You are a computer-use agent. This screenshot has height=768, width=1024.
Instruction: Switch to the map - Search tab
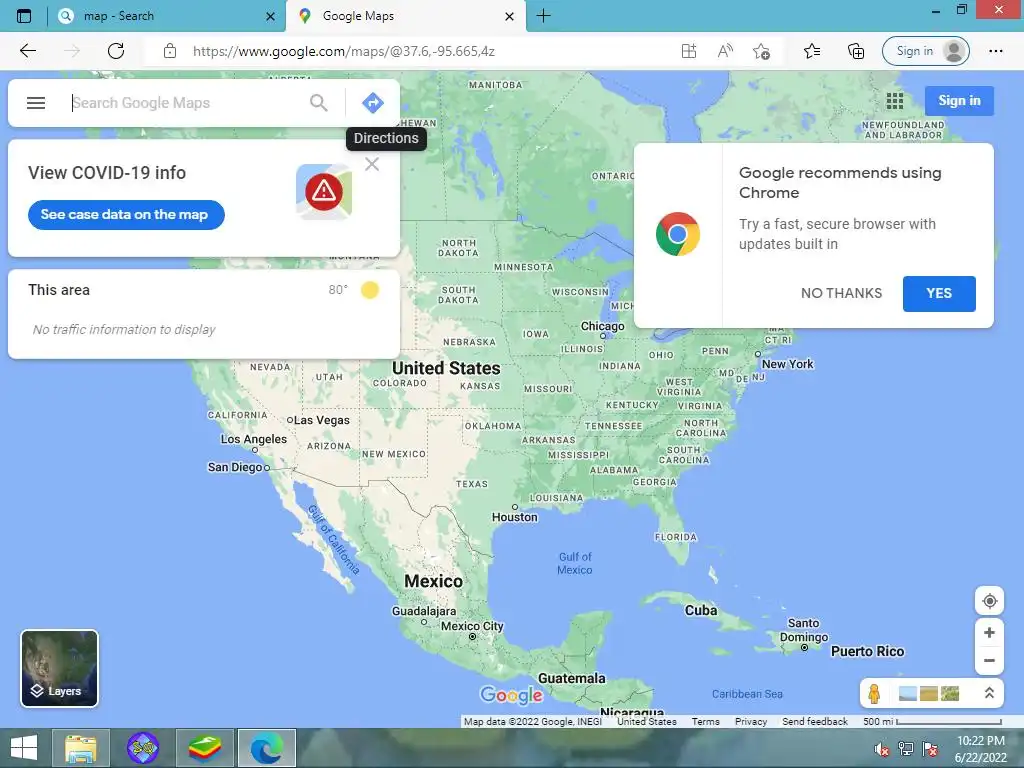pos(167,16)
